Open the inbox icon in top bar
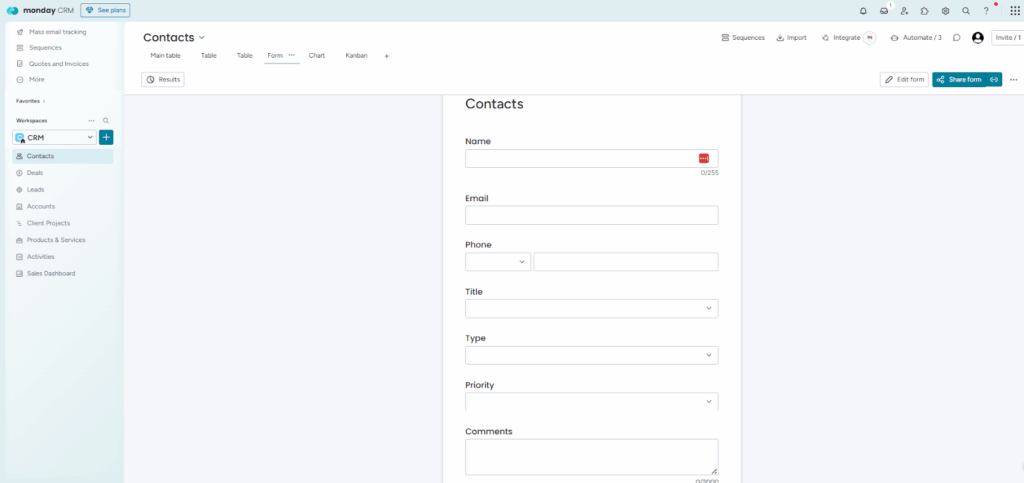1024x483 pixels. [x=884, y=11]
